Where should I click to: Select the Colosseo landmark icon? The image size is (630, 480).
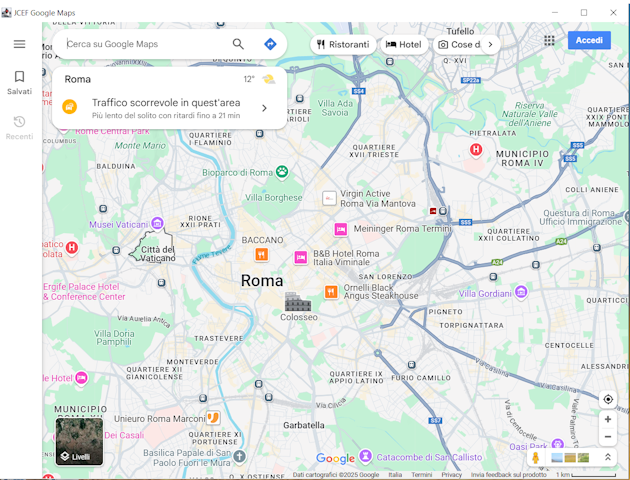(298, 302)
